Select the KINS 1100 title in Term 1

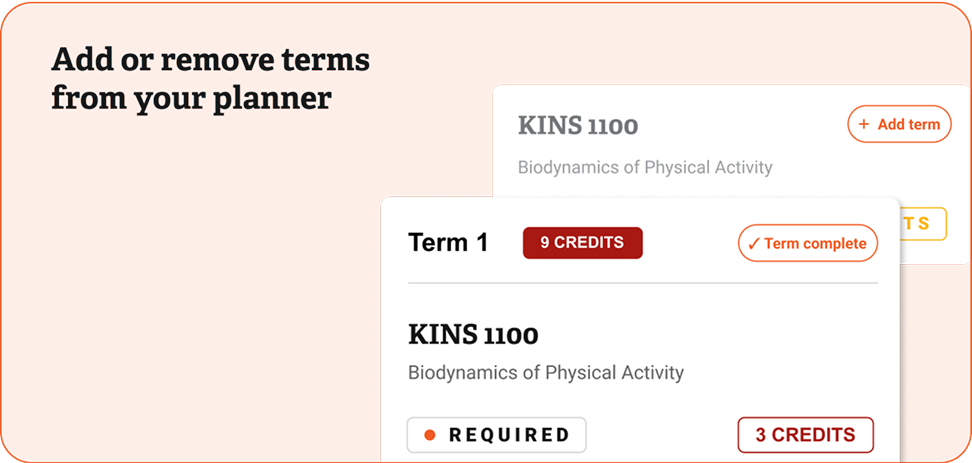(473, 335)
